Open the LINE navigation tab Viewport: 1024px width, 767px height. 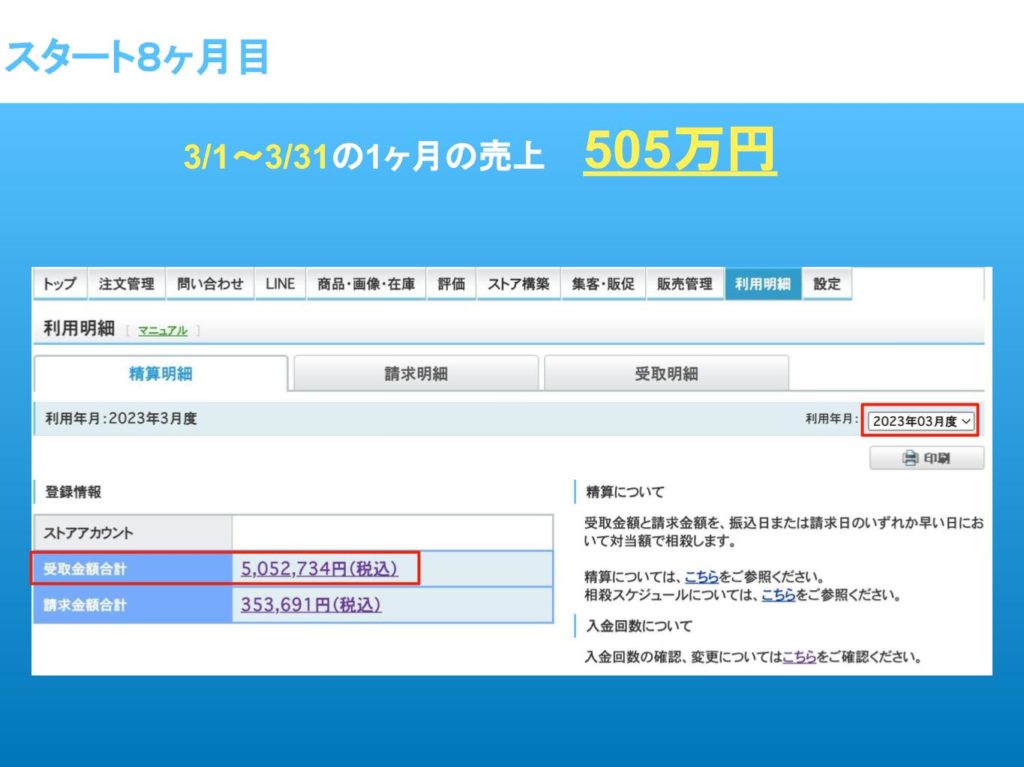coord(280,284)
